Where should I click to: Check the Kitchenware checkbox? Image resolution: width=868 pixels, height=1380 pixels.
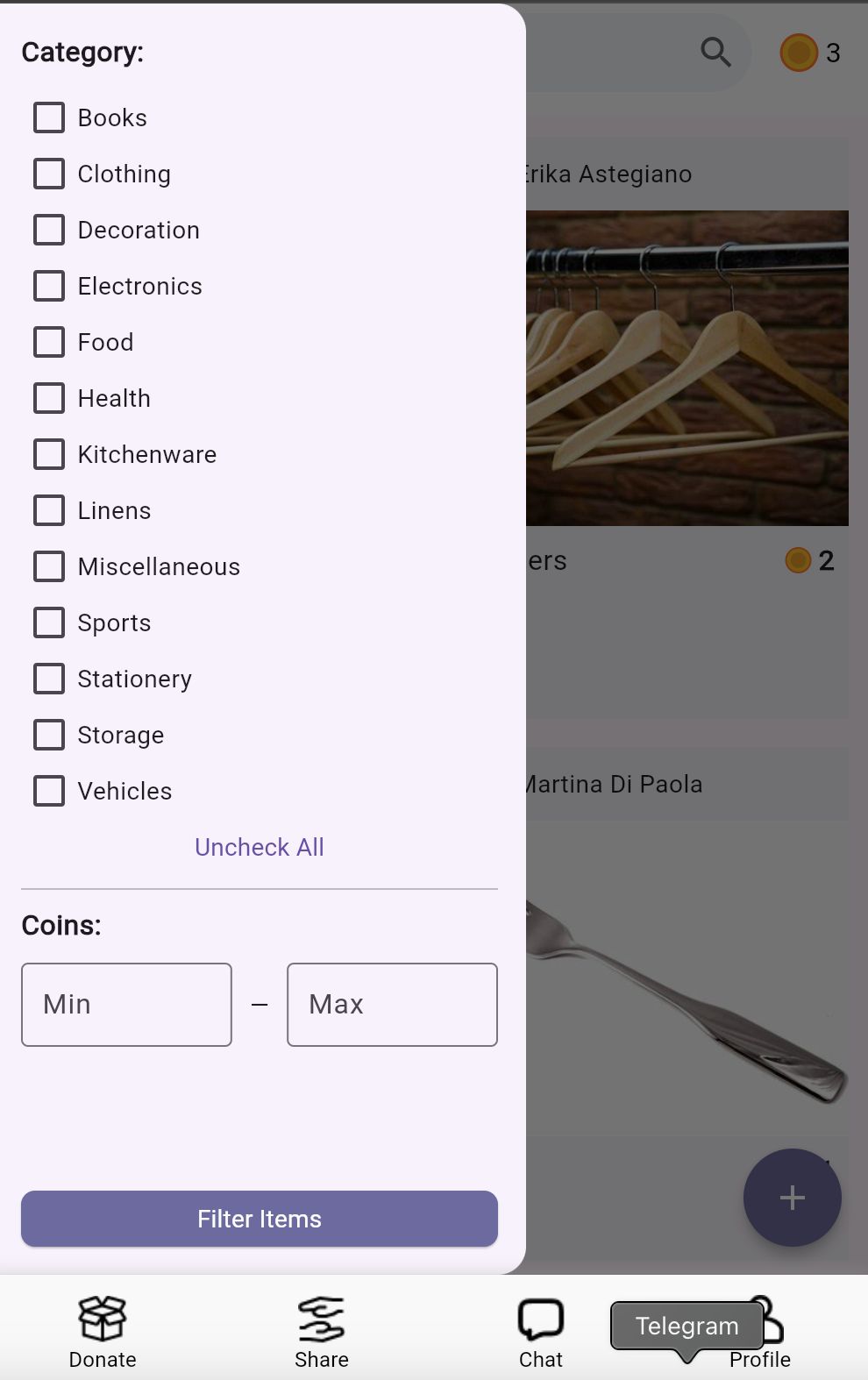(49, 454)
